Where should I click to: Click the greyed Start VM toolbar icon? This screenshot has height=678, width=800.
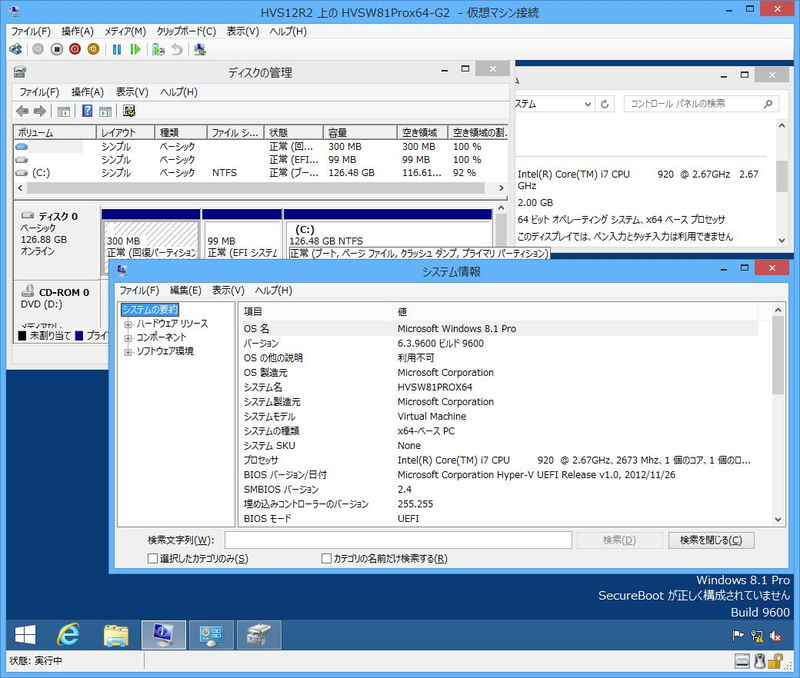[38, 49]
